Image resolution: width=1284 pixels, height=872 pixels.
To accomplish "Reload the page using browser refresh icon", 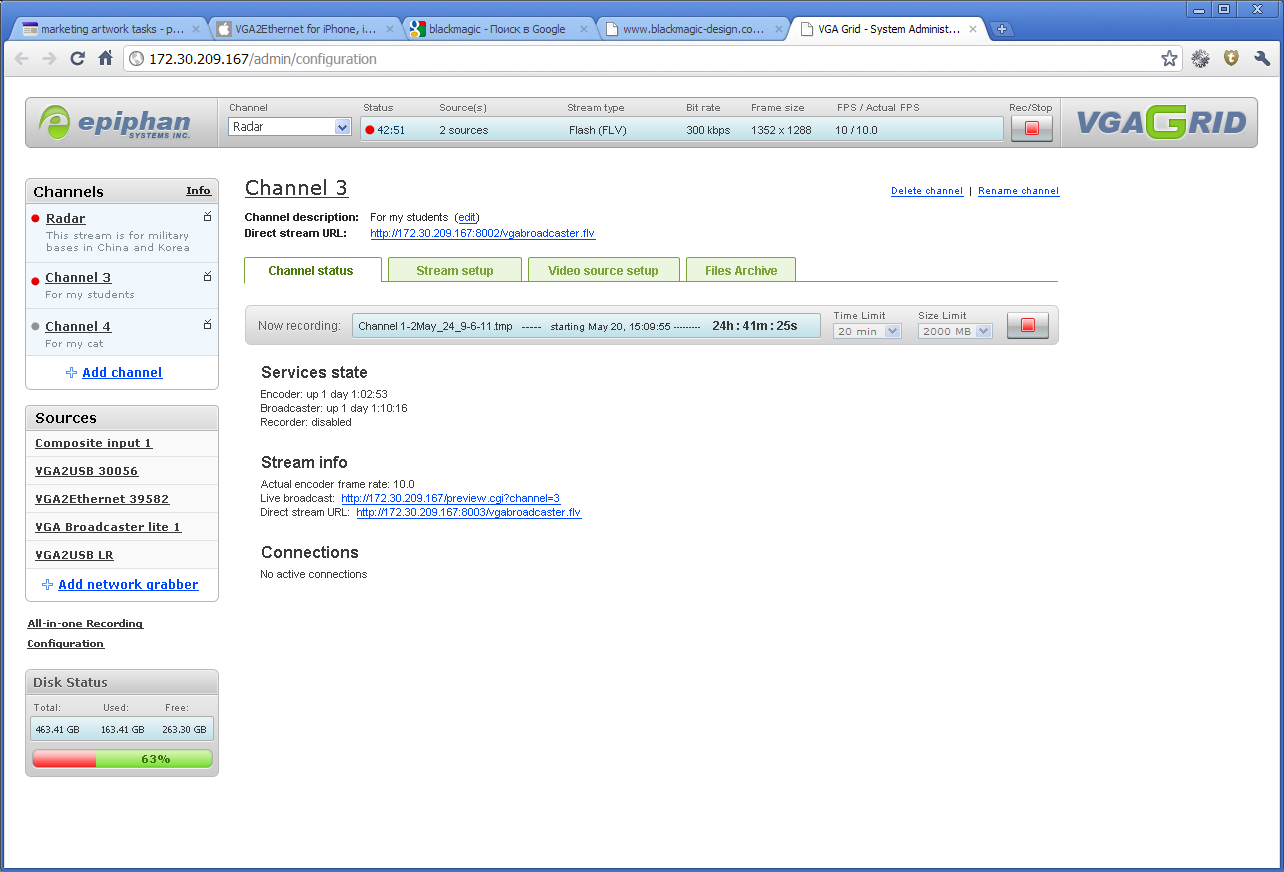I will (x=77, y=59).
